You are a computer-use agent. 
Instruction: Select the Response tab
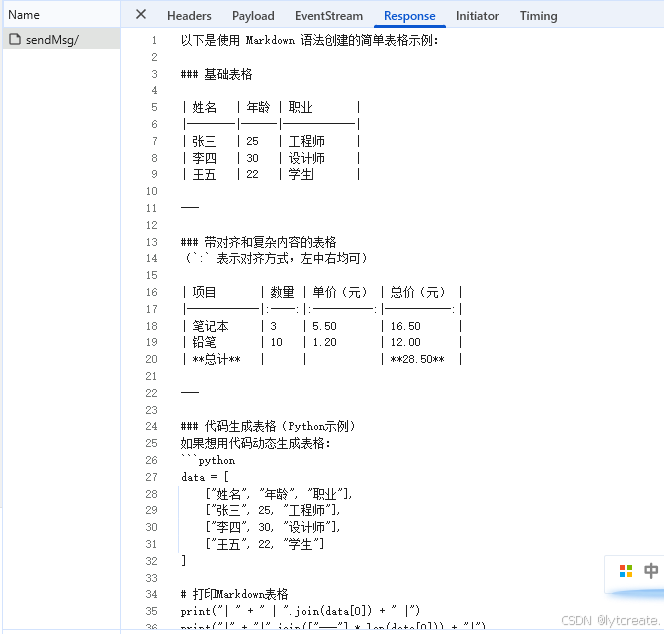point(409,16)
